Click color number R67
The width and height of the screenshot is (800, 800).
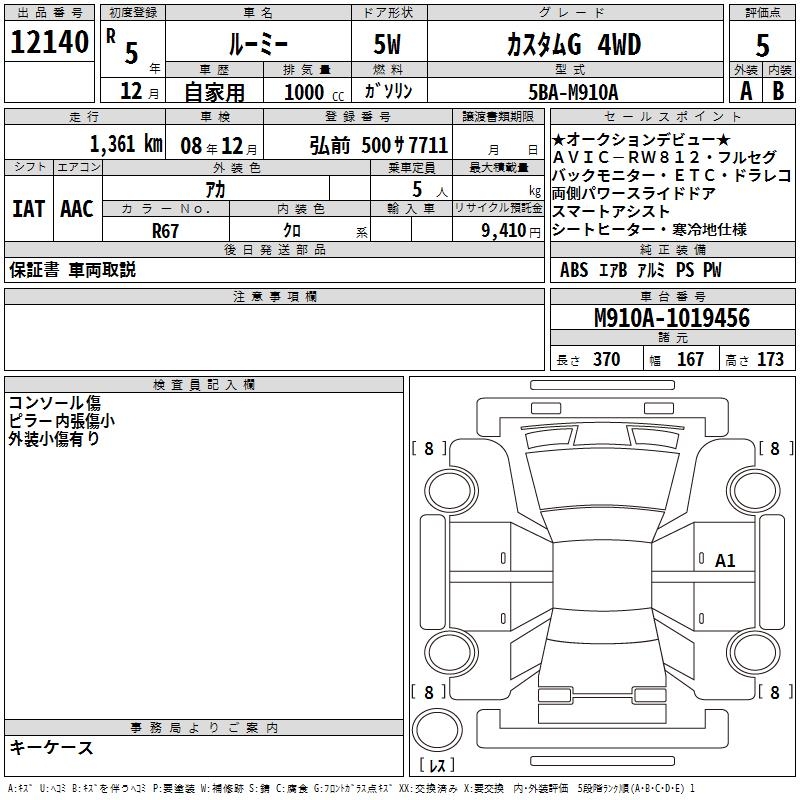click(x=165, y=231)
